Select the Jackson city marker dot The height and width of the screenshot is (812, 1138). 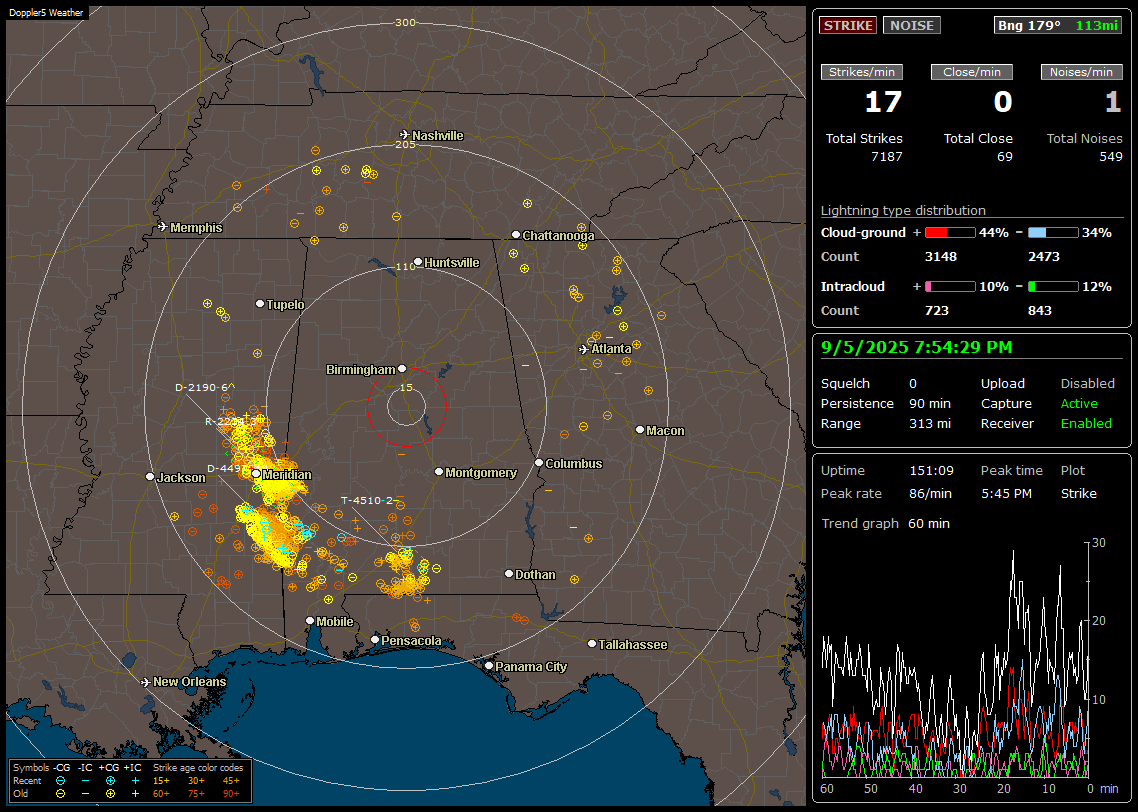pos(150,477)
